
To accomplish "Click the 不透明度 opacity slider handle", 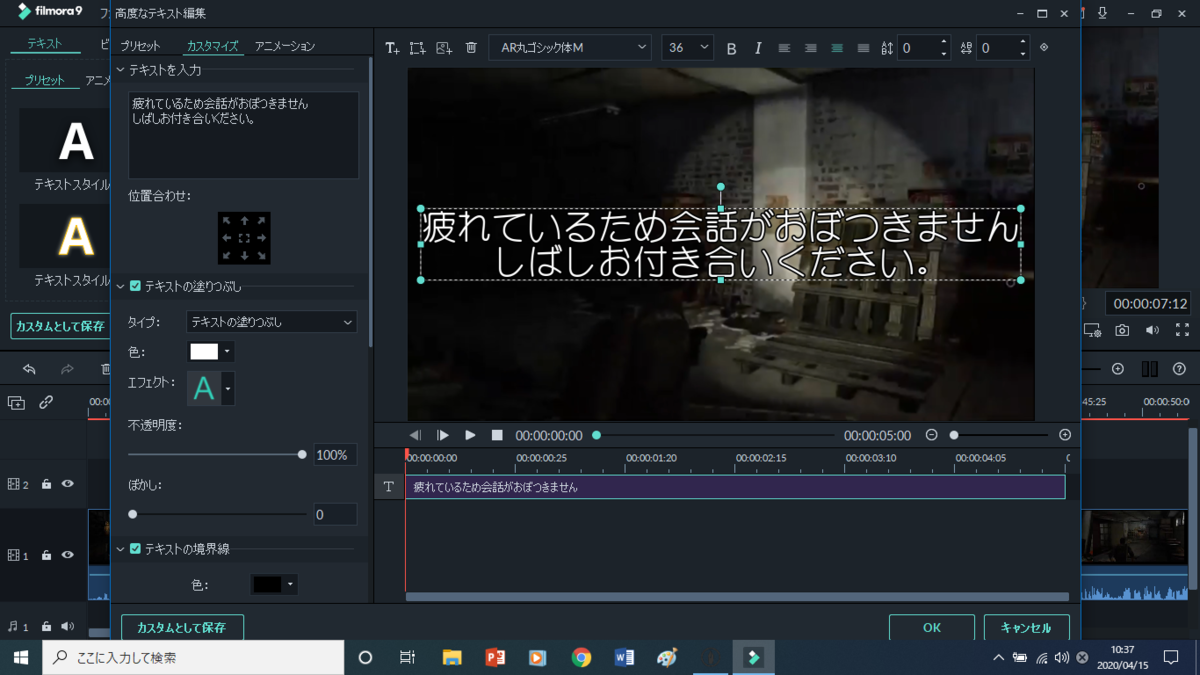I will point(302,454).
